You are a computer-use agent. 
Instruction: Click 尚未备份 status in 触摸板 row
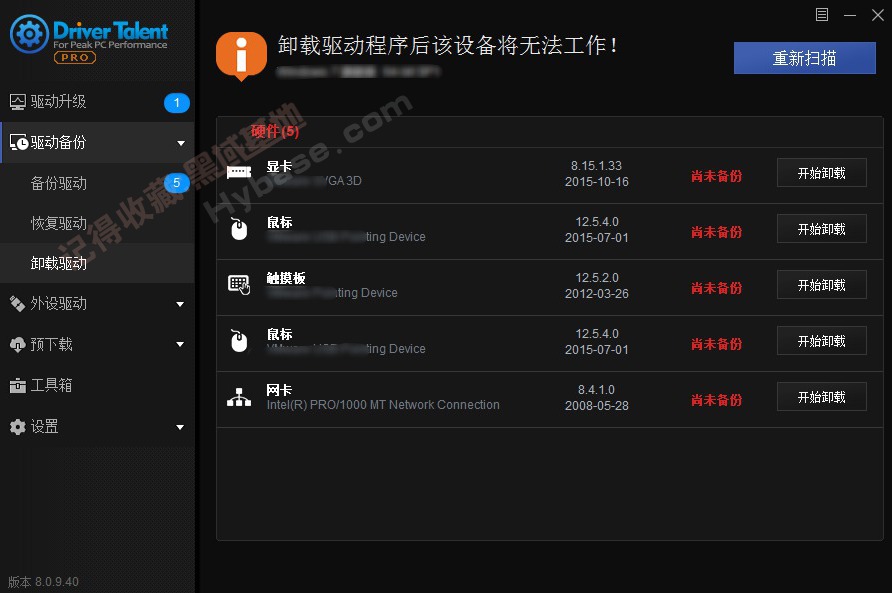[716, 288]
